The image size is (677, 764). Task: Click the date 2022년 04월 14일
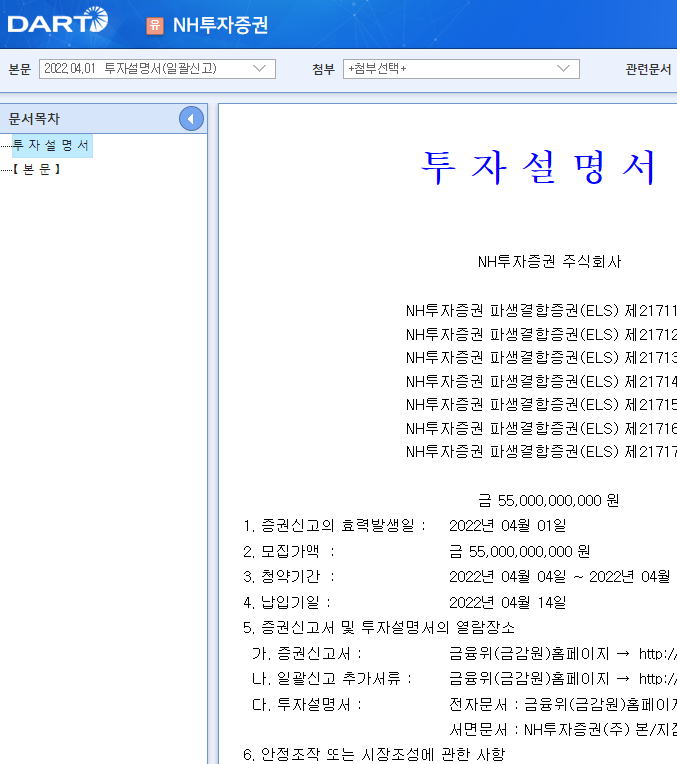(x=507, y=603)
